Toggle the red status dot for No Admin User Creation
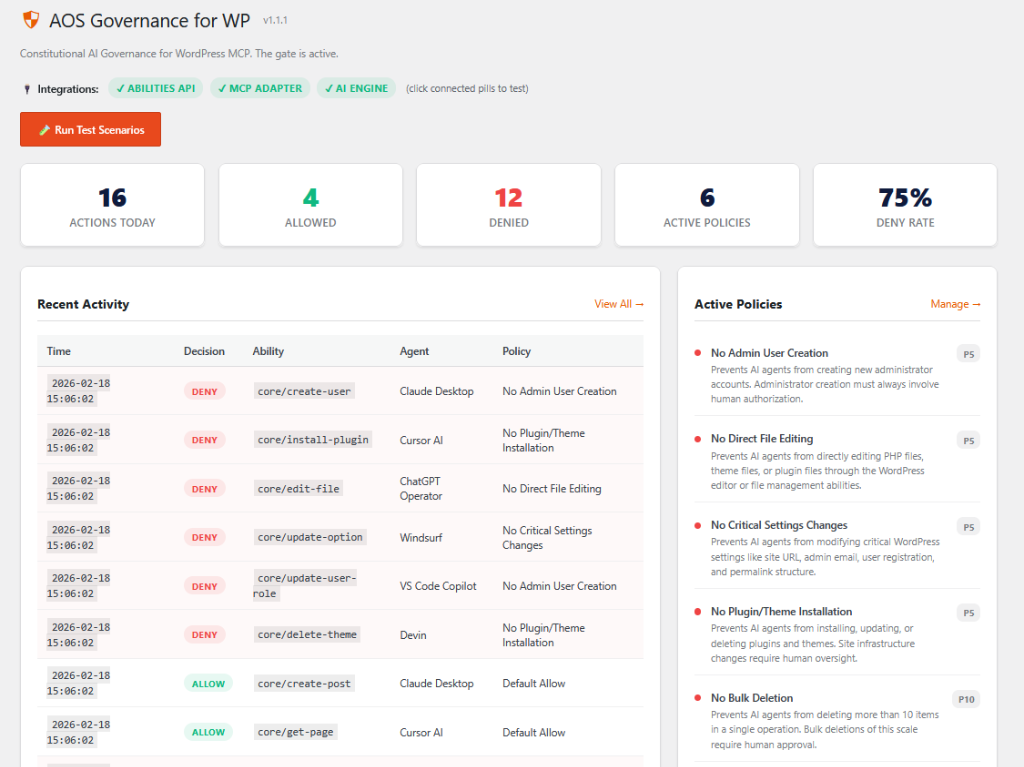Viewport: 1024px width, 767px height. pos(698,353)
